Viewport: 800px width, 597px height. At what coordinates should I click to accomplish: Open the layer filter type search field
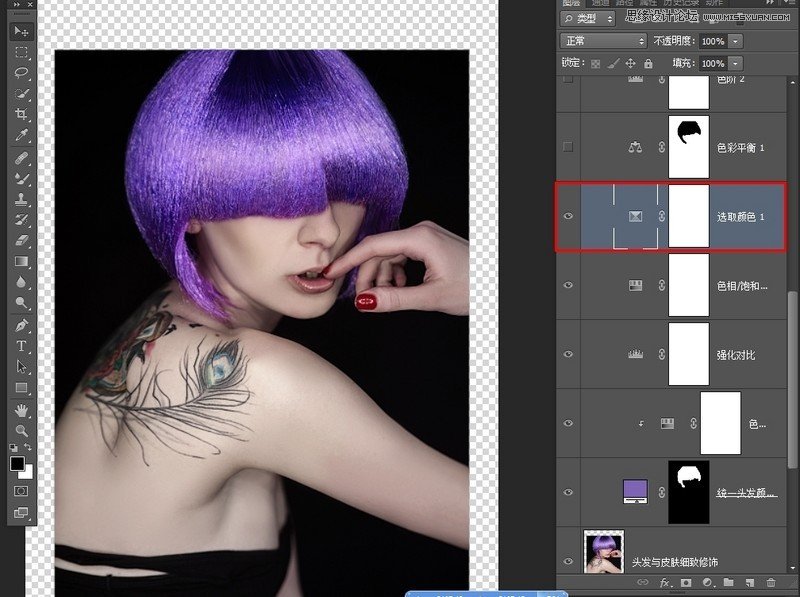coord(585,18)
